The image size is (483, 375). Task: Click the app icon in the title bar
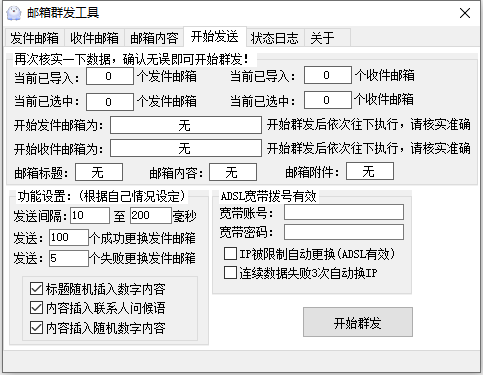point(14,13)
